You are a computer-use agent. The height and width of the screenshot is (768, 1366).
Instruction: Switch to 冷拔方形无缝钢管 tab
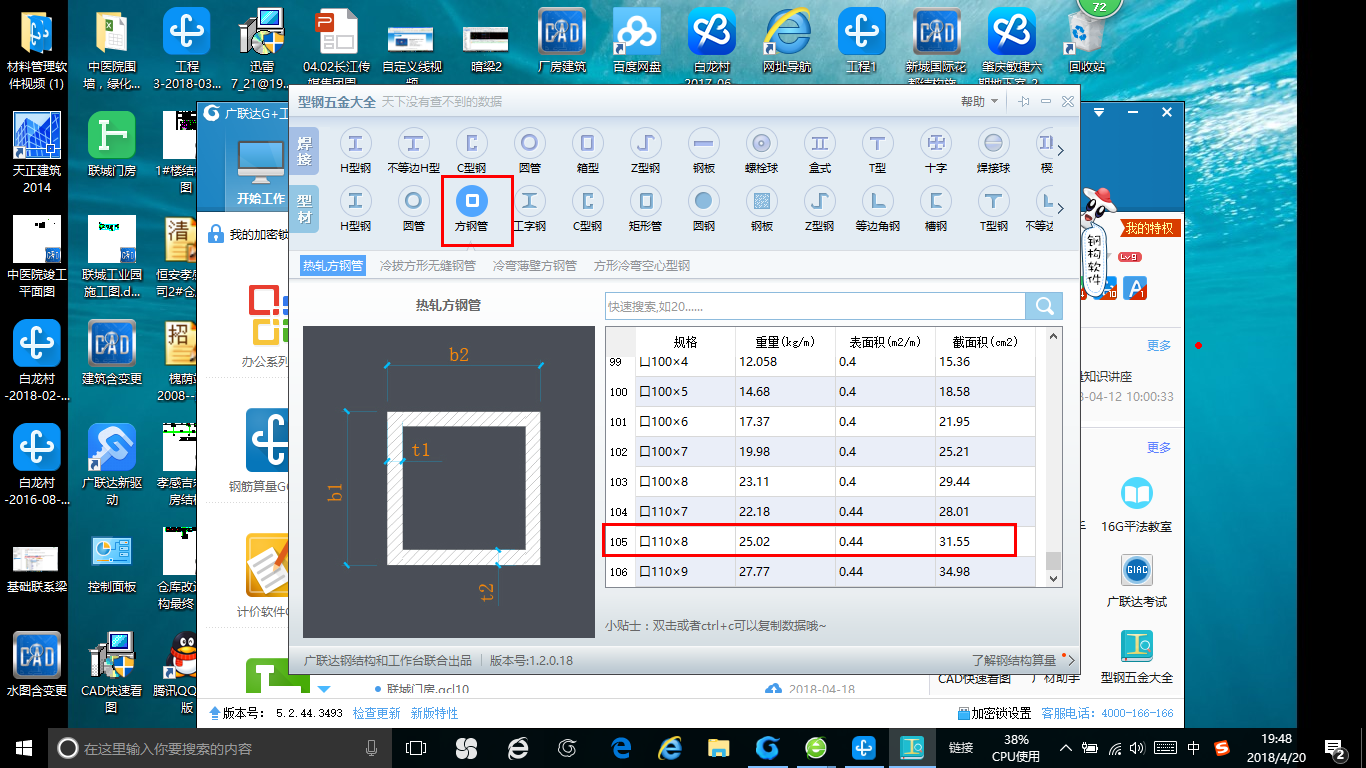point(428,266)
